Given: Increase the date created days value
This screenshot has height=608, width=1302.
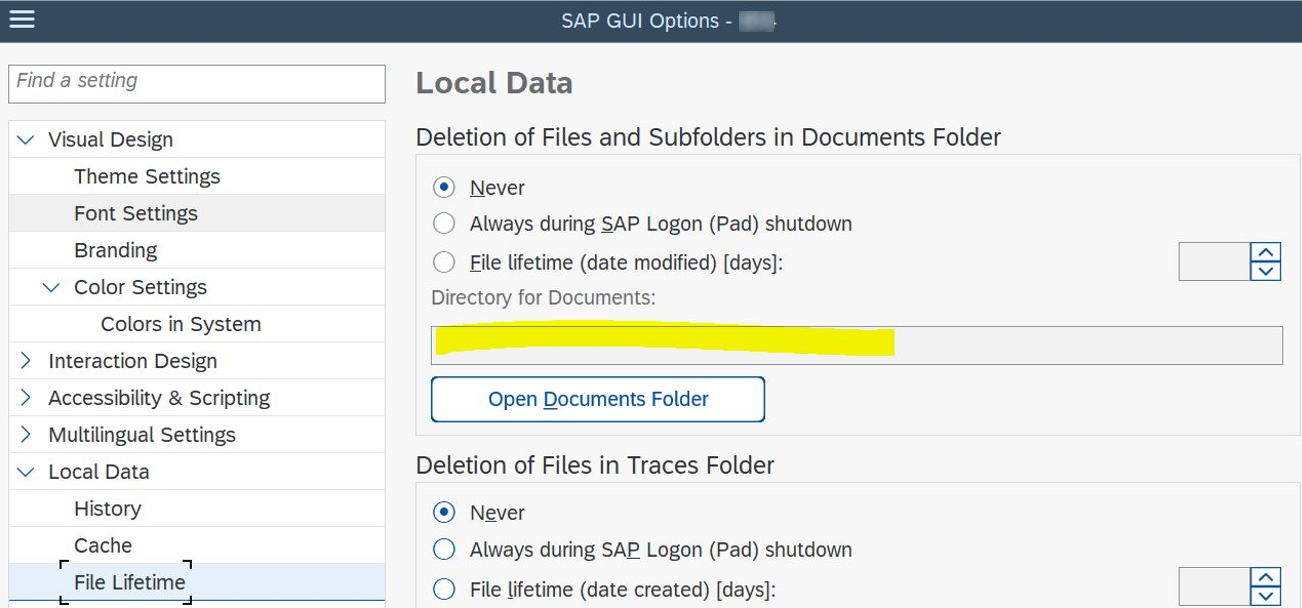Looking at the screenshot, I should (x=1266, y=578).
